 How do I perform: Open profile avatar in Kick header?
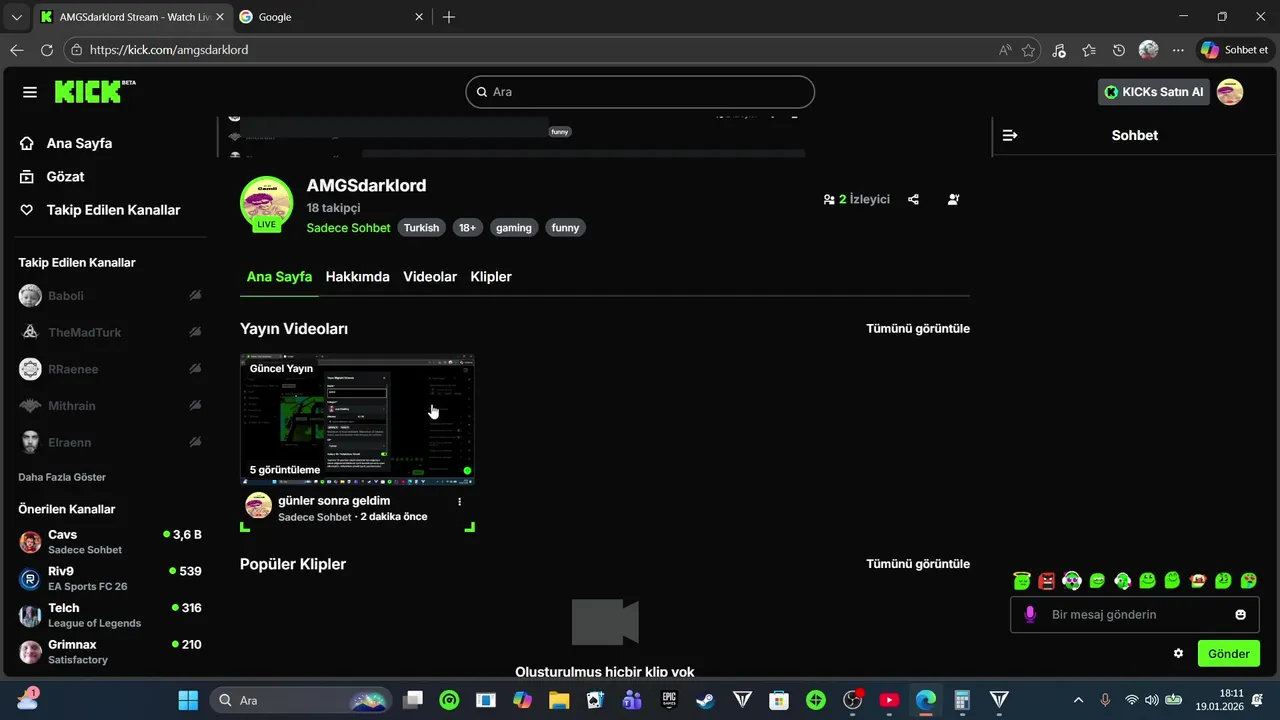[x=1230, y=92]
